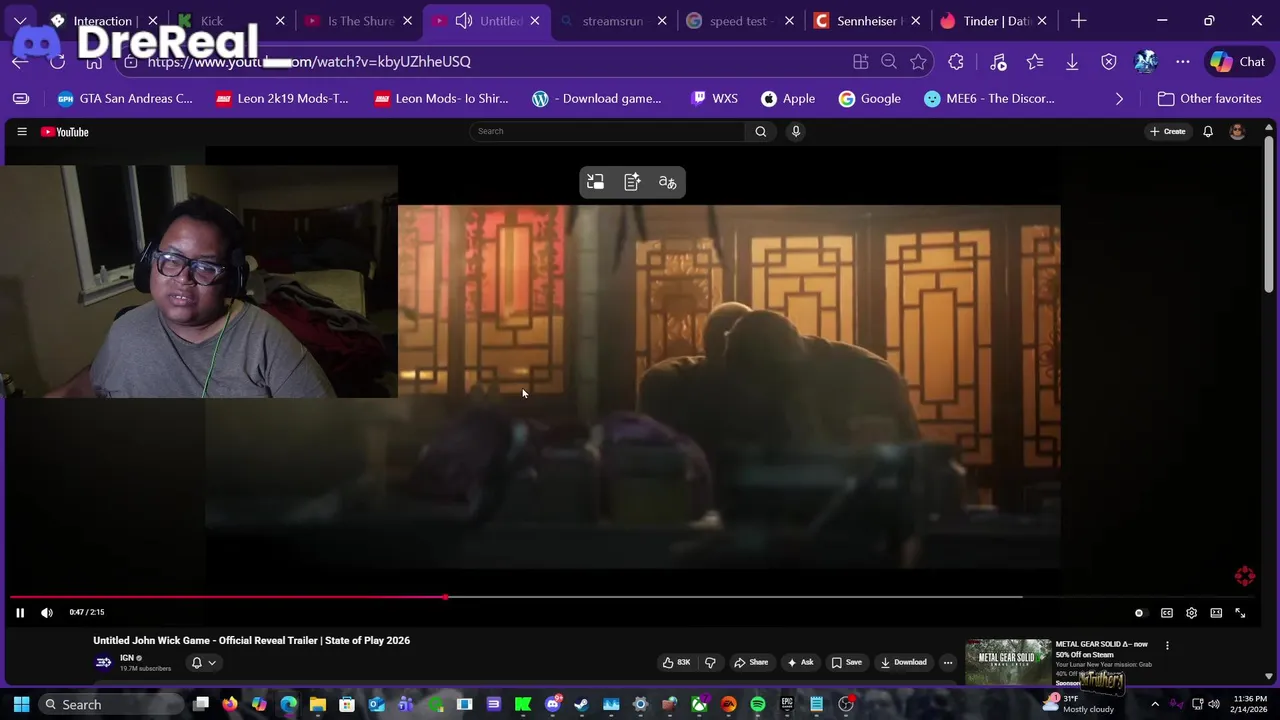Click the progress bar scrubber dot
The height and width of the screenshot is (720, 1280).
pyautogui.click(x=445, y=597)
